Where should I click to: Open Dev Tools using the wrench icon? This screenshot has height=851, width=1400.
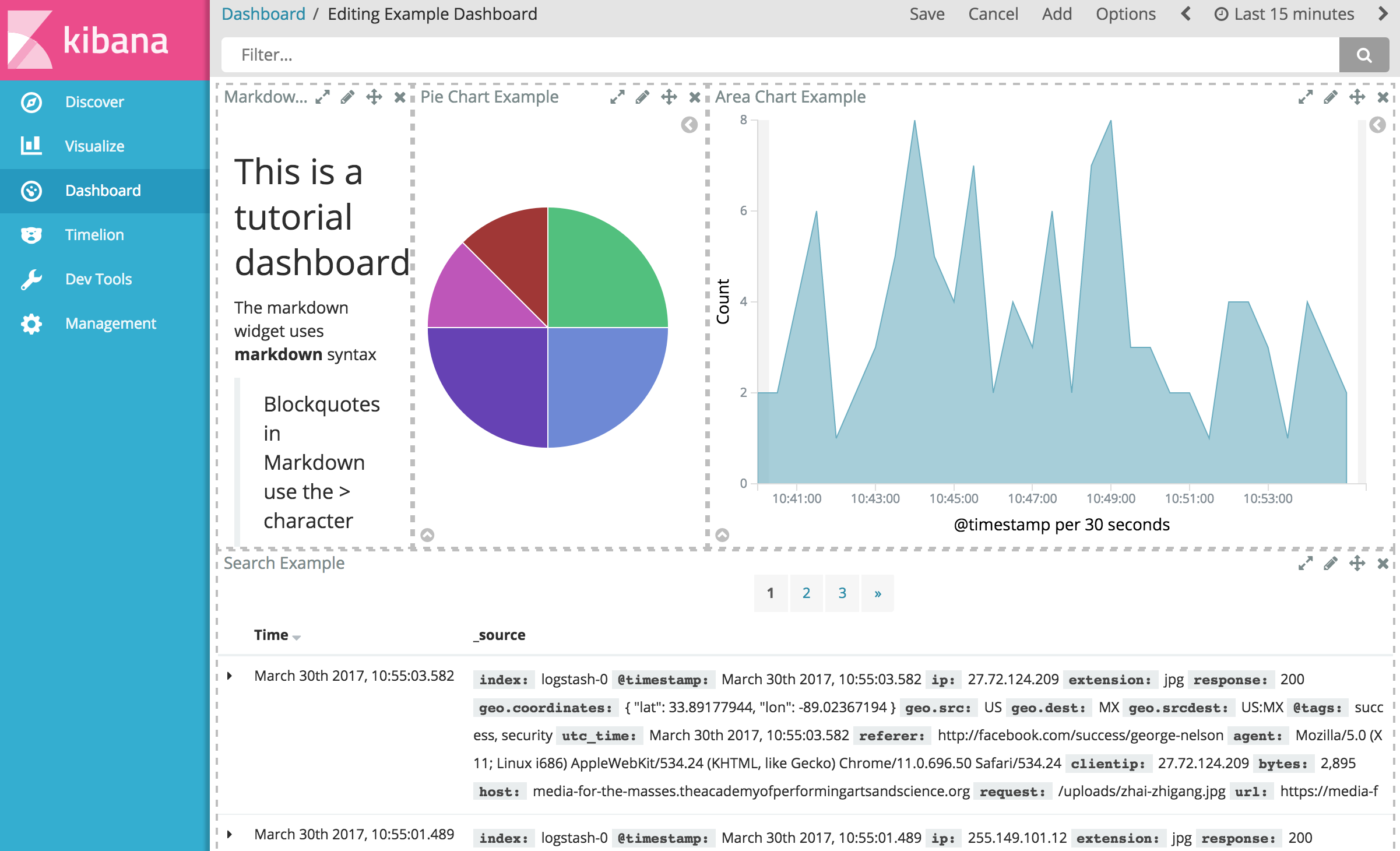(x=32, y=279)
